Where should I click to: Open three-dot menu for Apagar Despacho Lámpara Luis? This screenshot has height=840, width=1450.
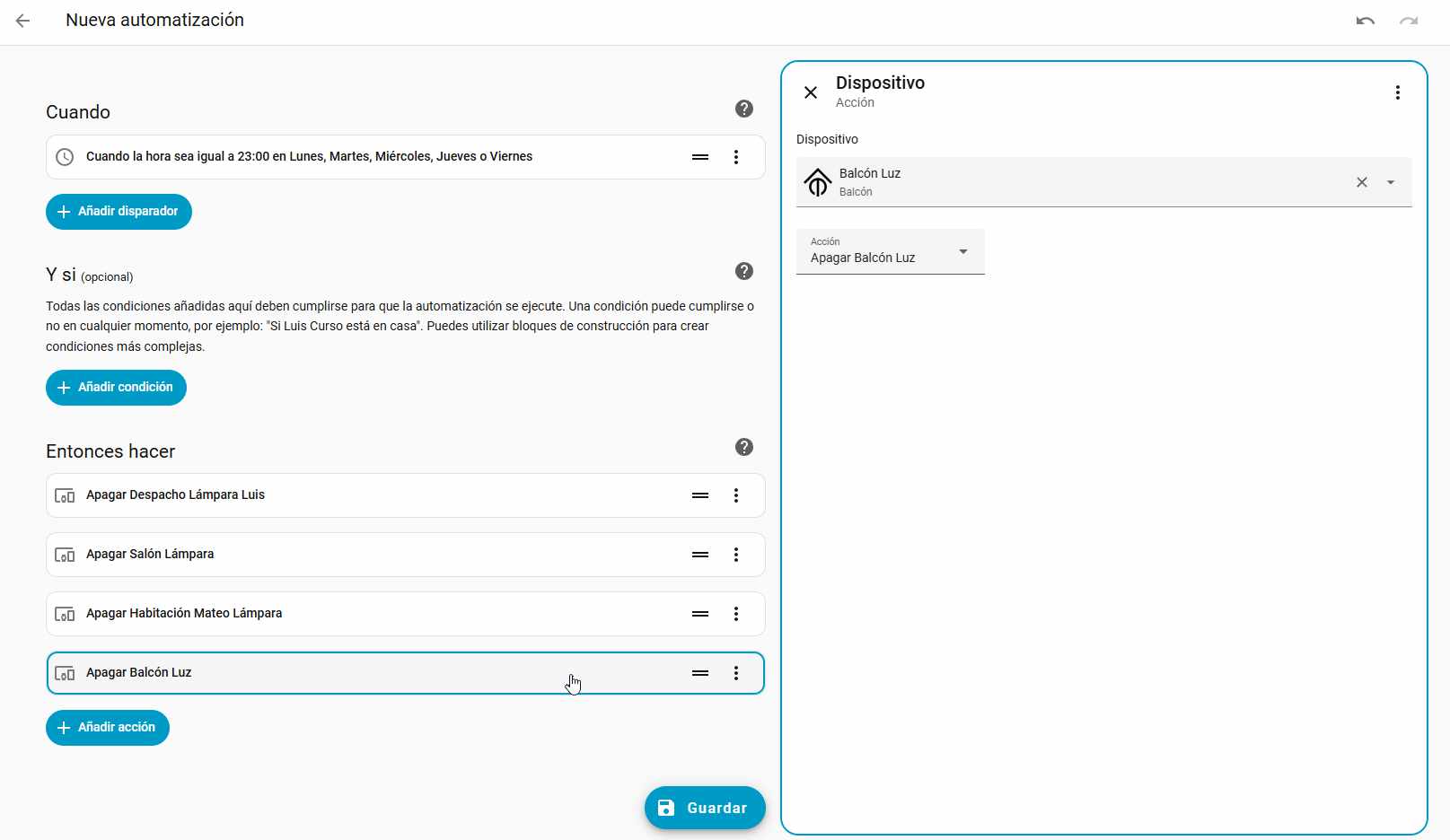[x=735, y=495]
